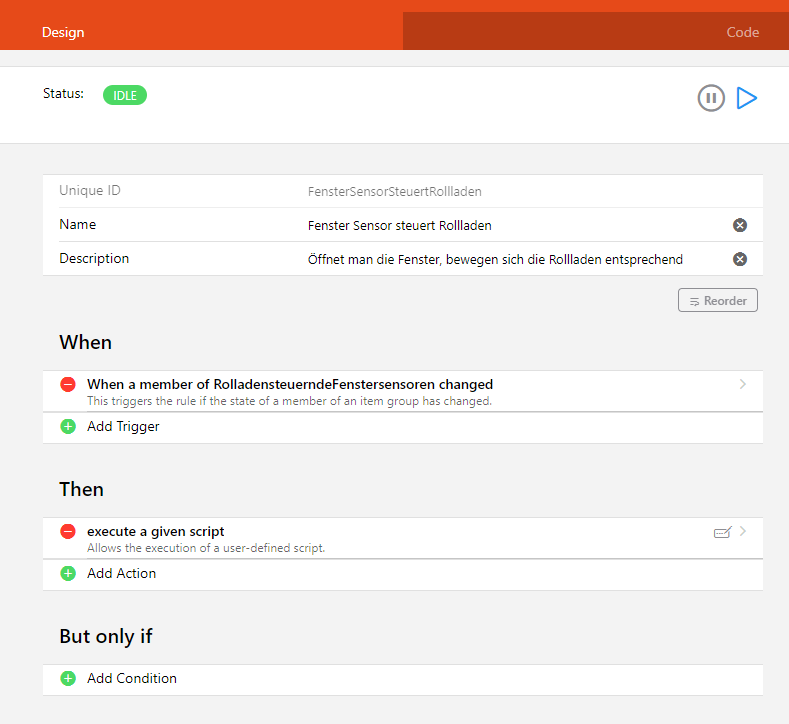Click the green plus beside Add Condition
Image resolution: width=789 pixels, height=724 pixels.
(x=68, y=678)
